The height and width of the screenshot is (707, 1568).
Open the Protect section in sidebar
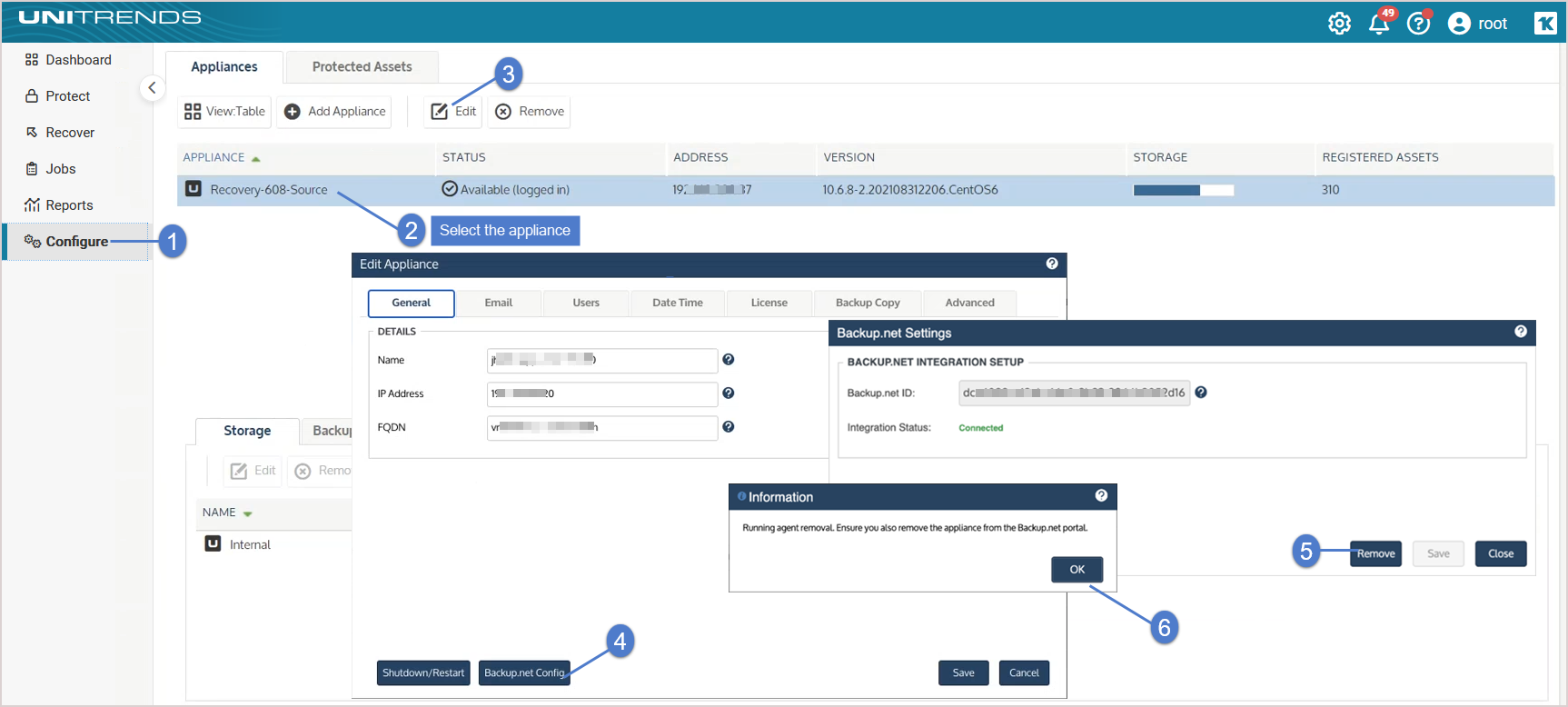[x=57, y=96]
